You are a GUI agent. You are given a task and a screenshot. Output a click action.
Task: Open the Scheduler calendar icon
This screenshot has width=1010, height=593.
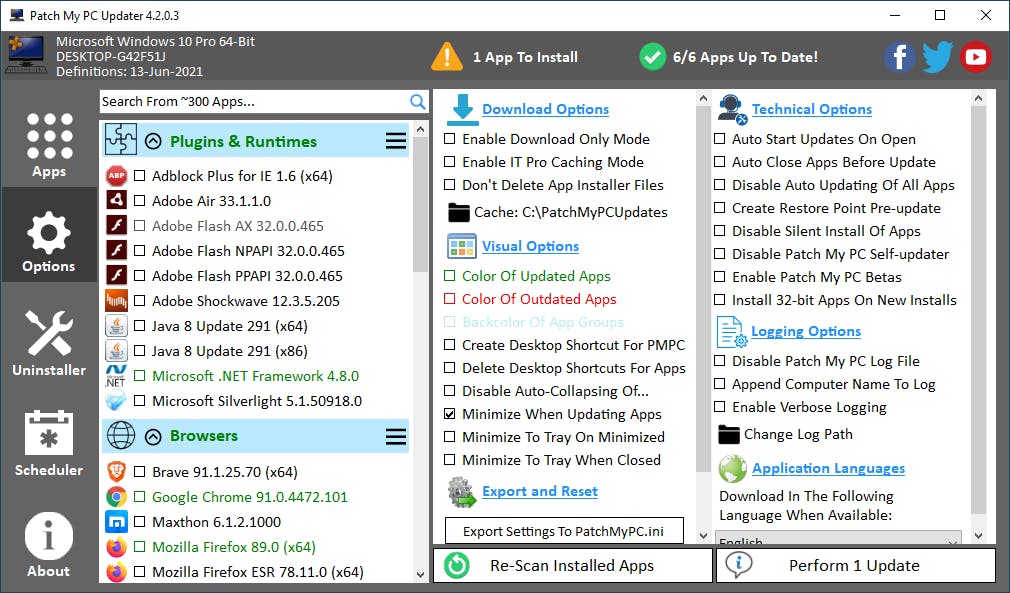pyautogui.click(x=49, y=435)
